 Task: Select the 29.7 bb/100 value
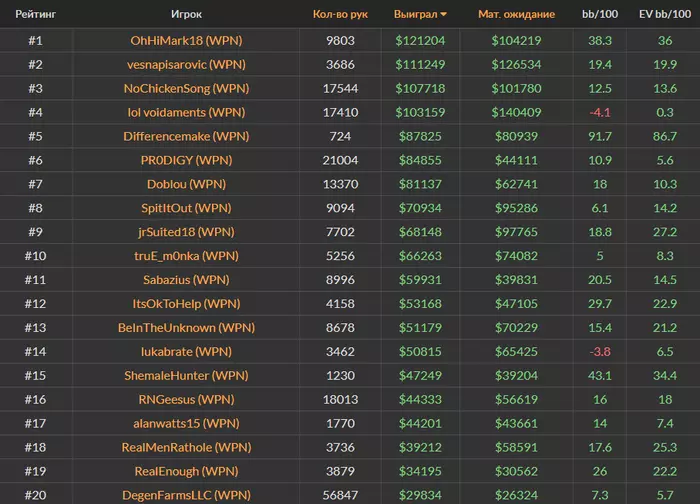[x=600, y=304]
